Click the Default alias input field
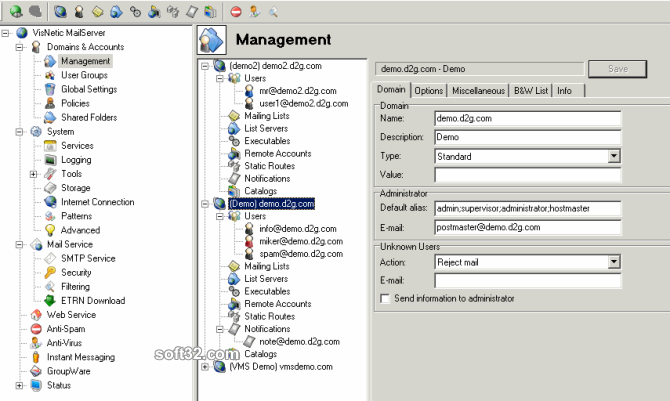Screen dimensions: 670x401 pos(527,208)
